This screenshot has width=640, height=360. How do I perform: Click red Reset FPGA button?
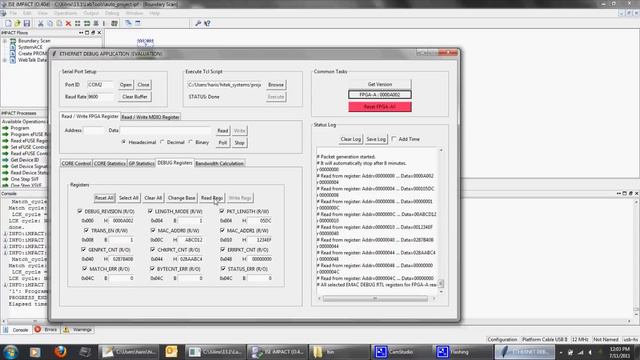point(380,107)
